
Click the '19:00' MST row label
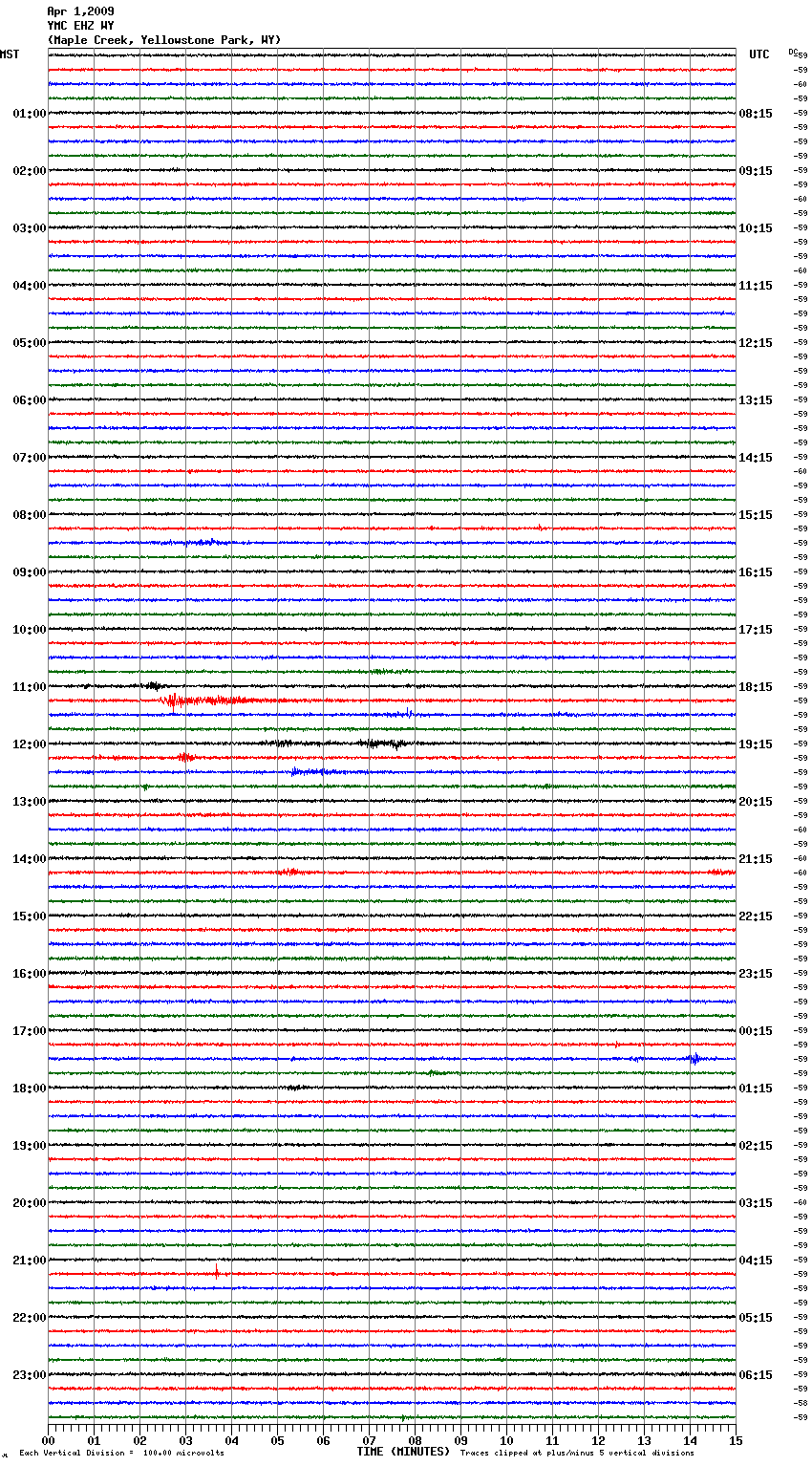[30, 1146]
